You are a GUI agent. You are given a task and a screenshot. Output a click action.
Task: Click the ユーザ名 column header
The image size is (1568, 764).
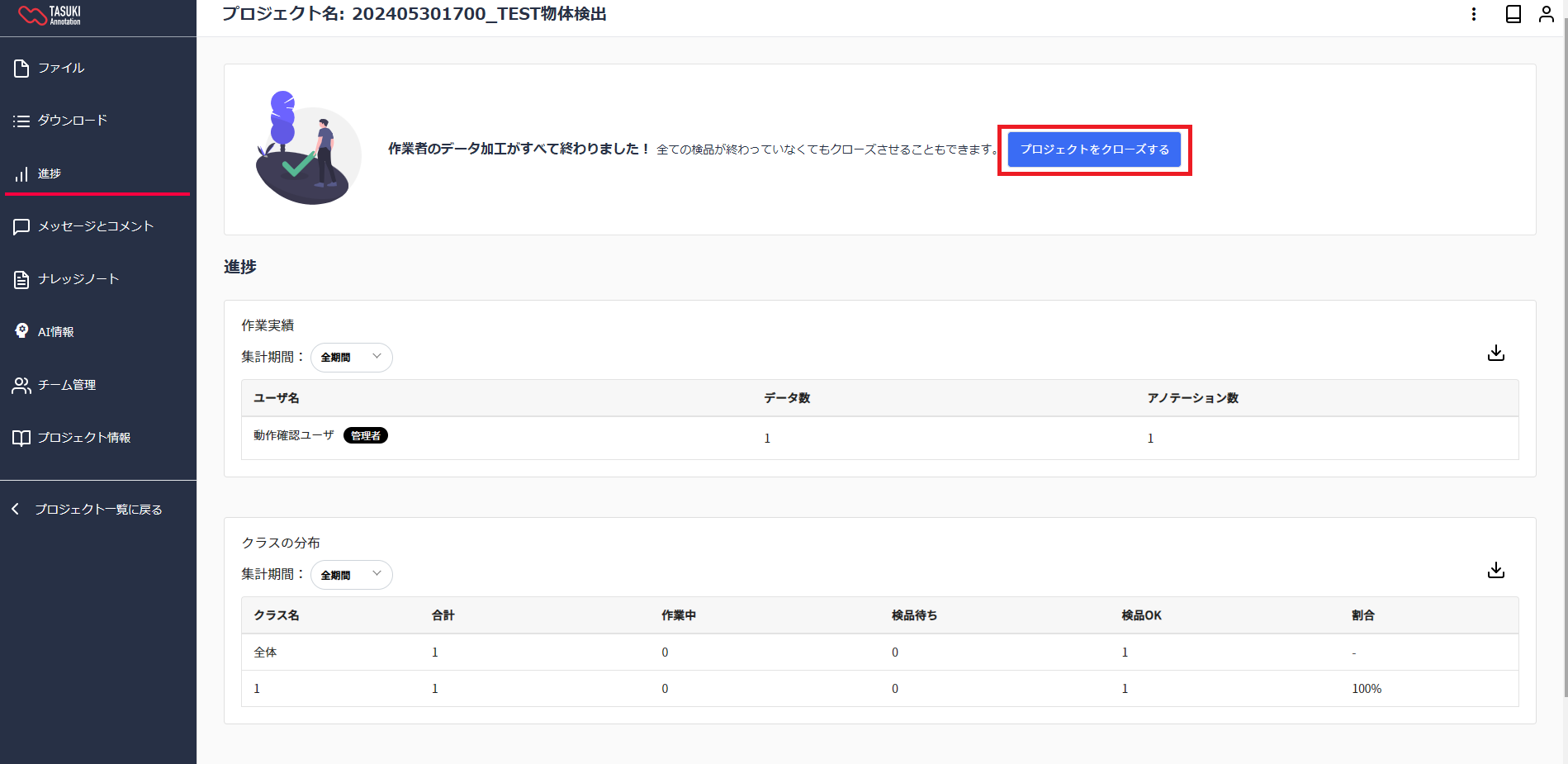[x=277, y=398]
